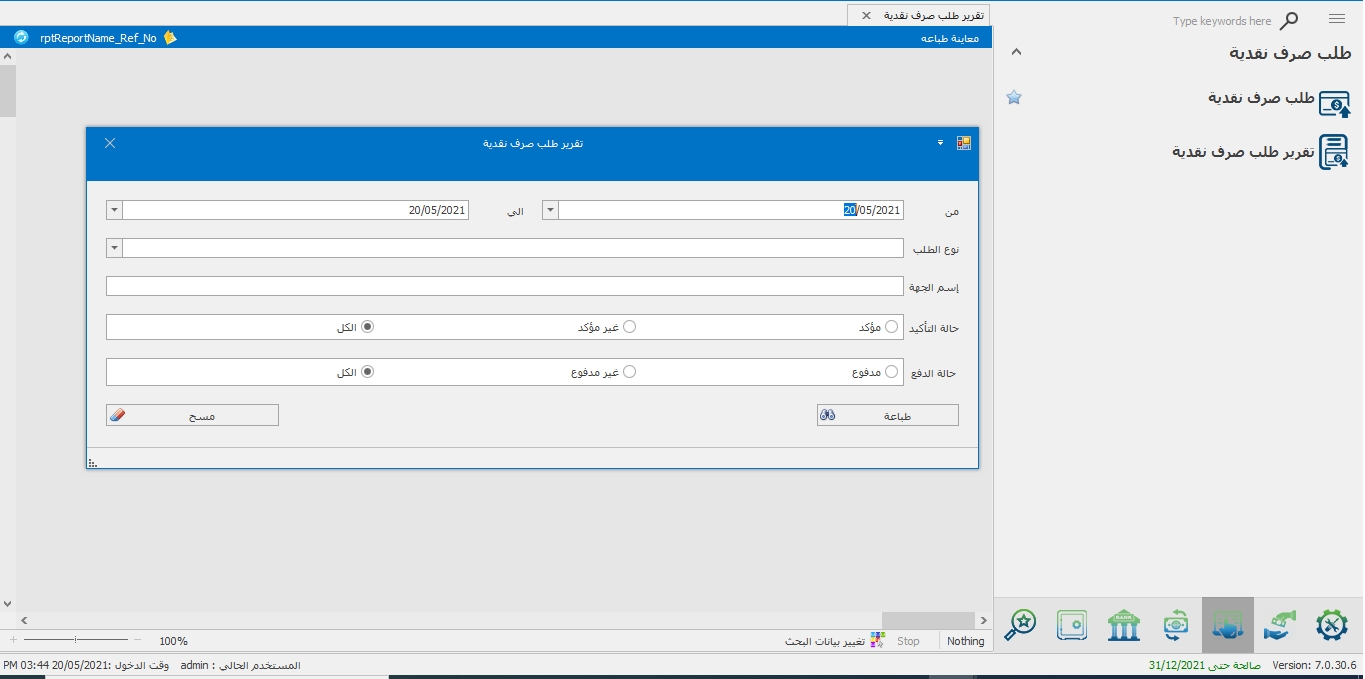Open the money exchange arrows module icon

(1176, 625)
